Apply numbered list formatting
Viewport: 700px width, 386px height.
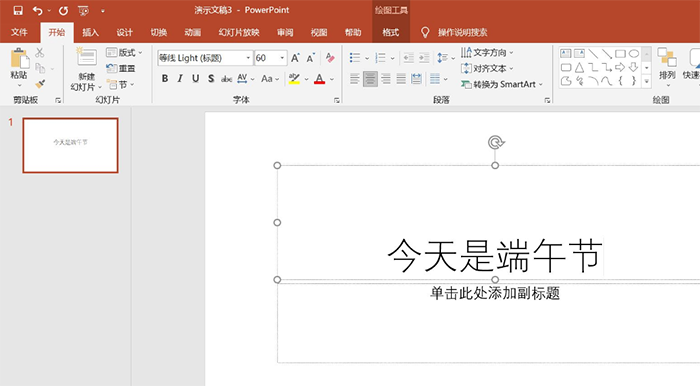pos(380,58)
